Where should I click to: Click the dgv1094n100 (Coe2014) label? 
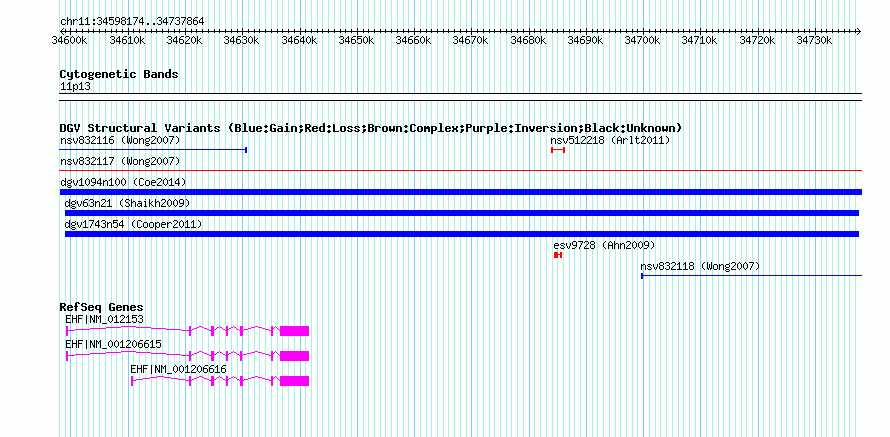pos(123,182)
